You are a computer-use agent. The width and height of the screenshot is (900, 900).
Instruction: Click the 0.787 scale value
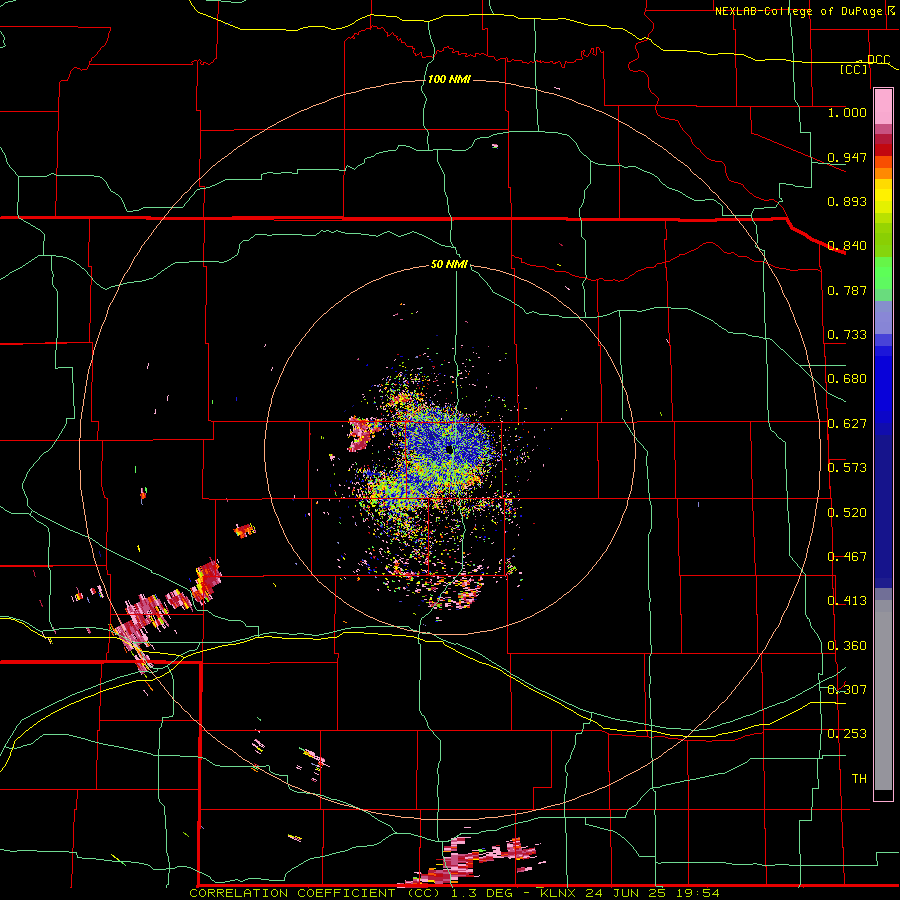(847, 290)
